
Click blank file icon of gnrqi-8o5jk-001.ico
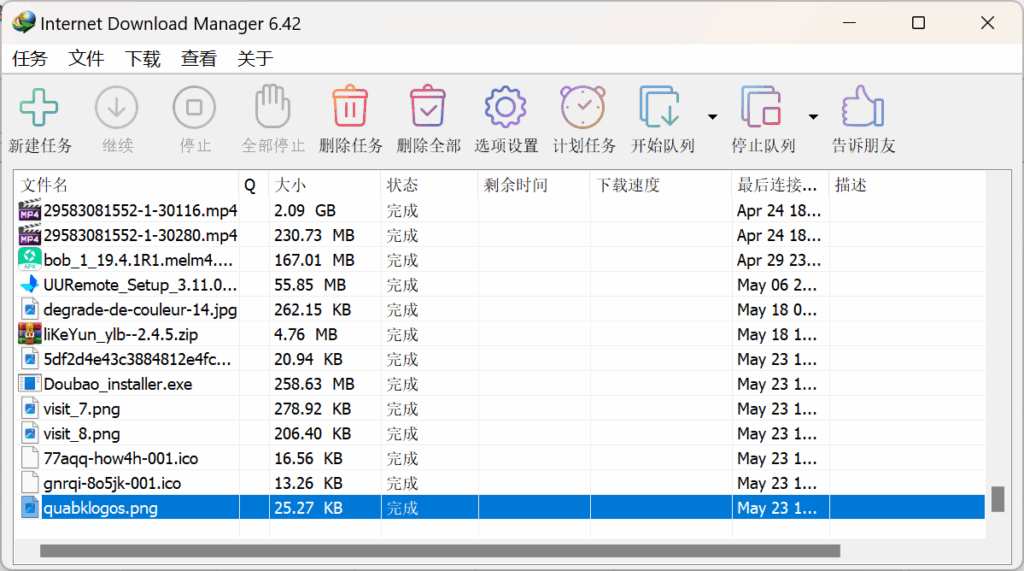click(29, 483)
